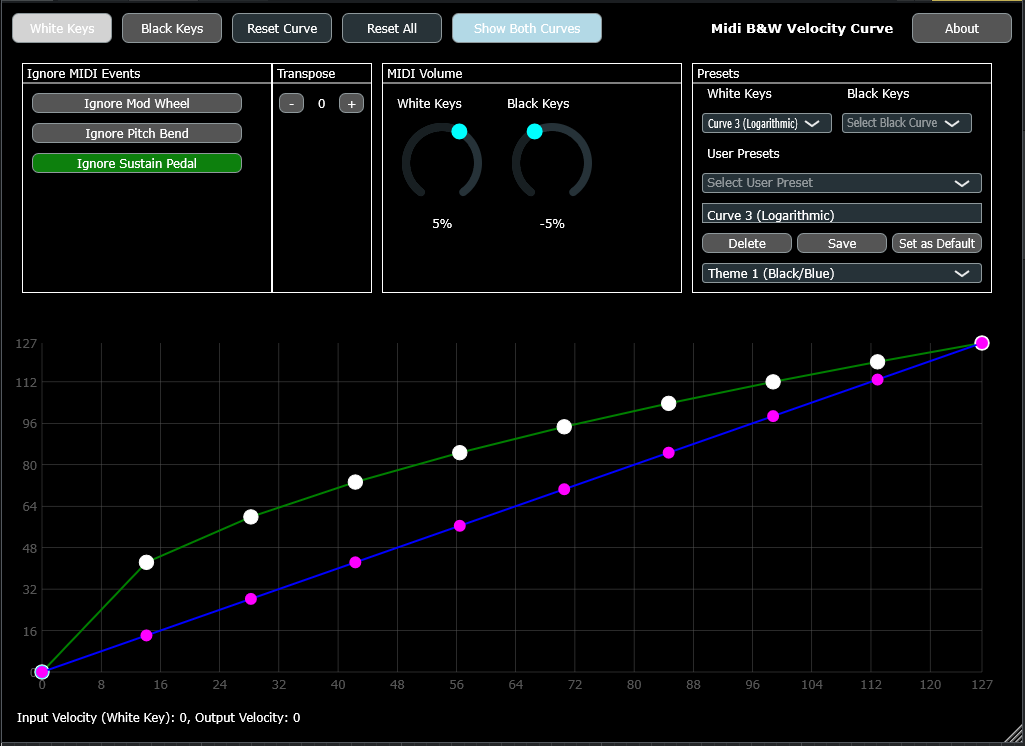Click the transpose value '0'
The width and height of the screenshot is (1025, 746).
click(x=321, y=103)
